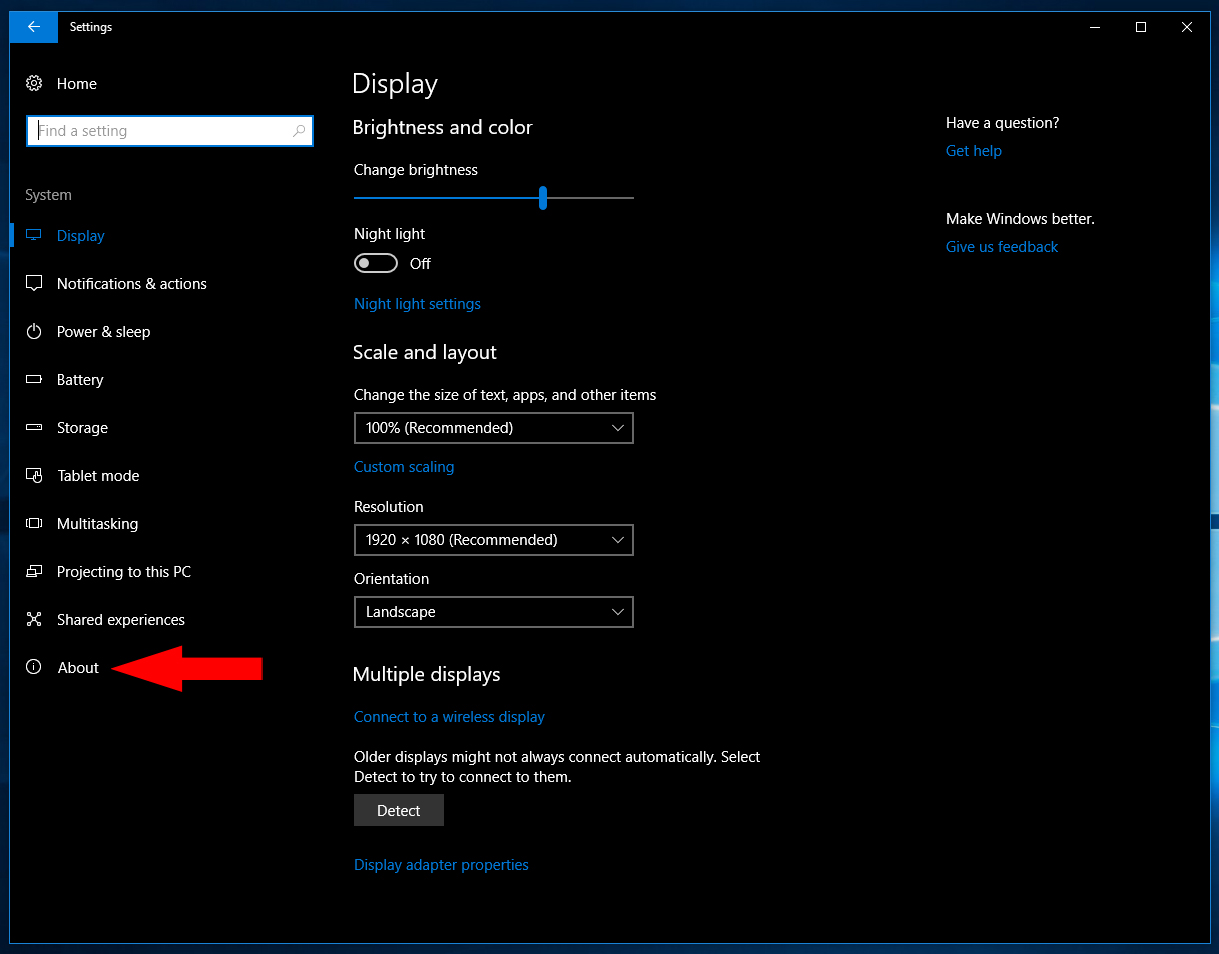1219x954 pixels.
Task: Select the Projecting to this PC icon
Action: [x=34, y=571]
